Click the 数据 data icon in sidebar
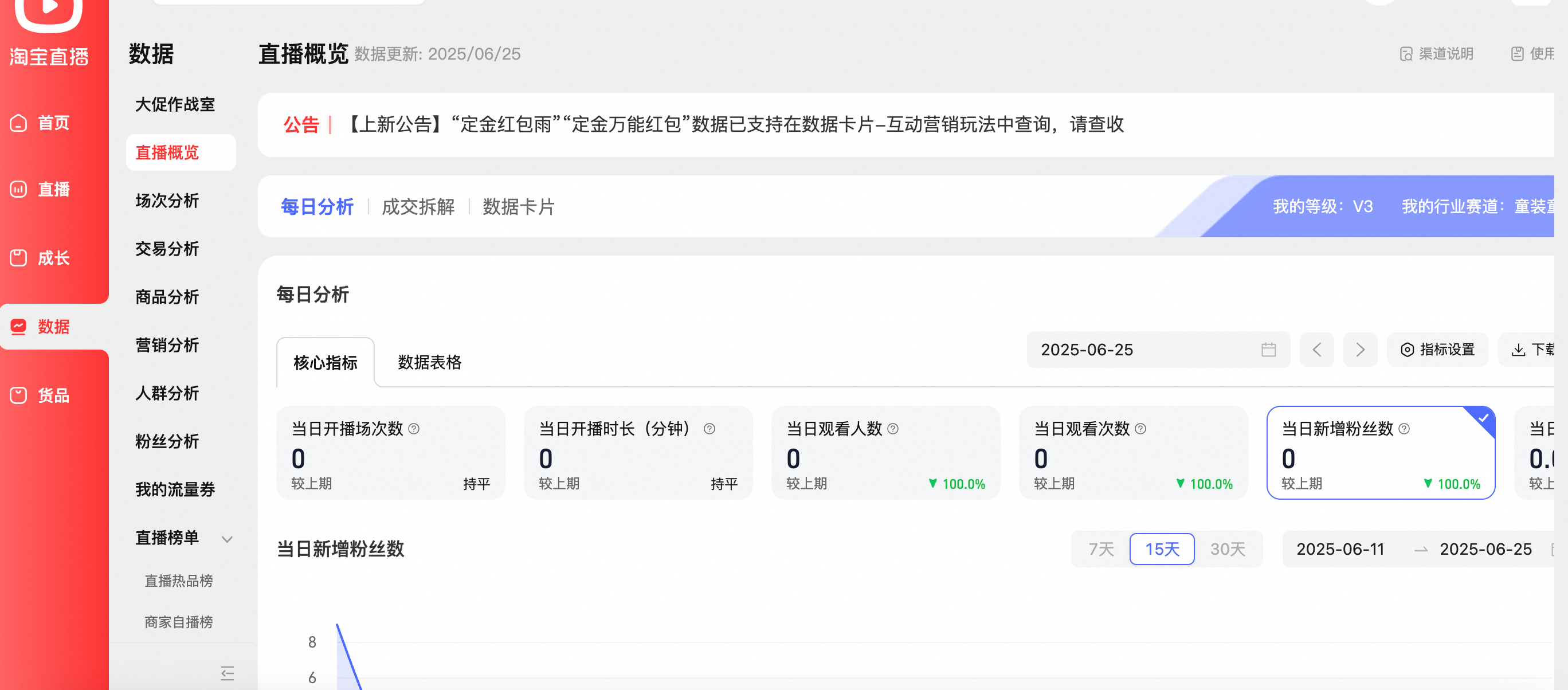Viewport: 1568px width, 690px height. tap(18, 327)
